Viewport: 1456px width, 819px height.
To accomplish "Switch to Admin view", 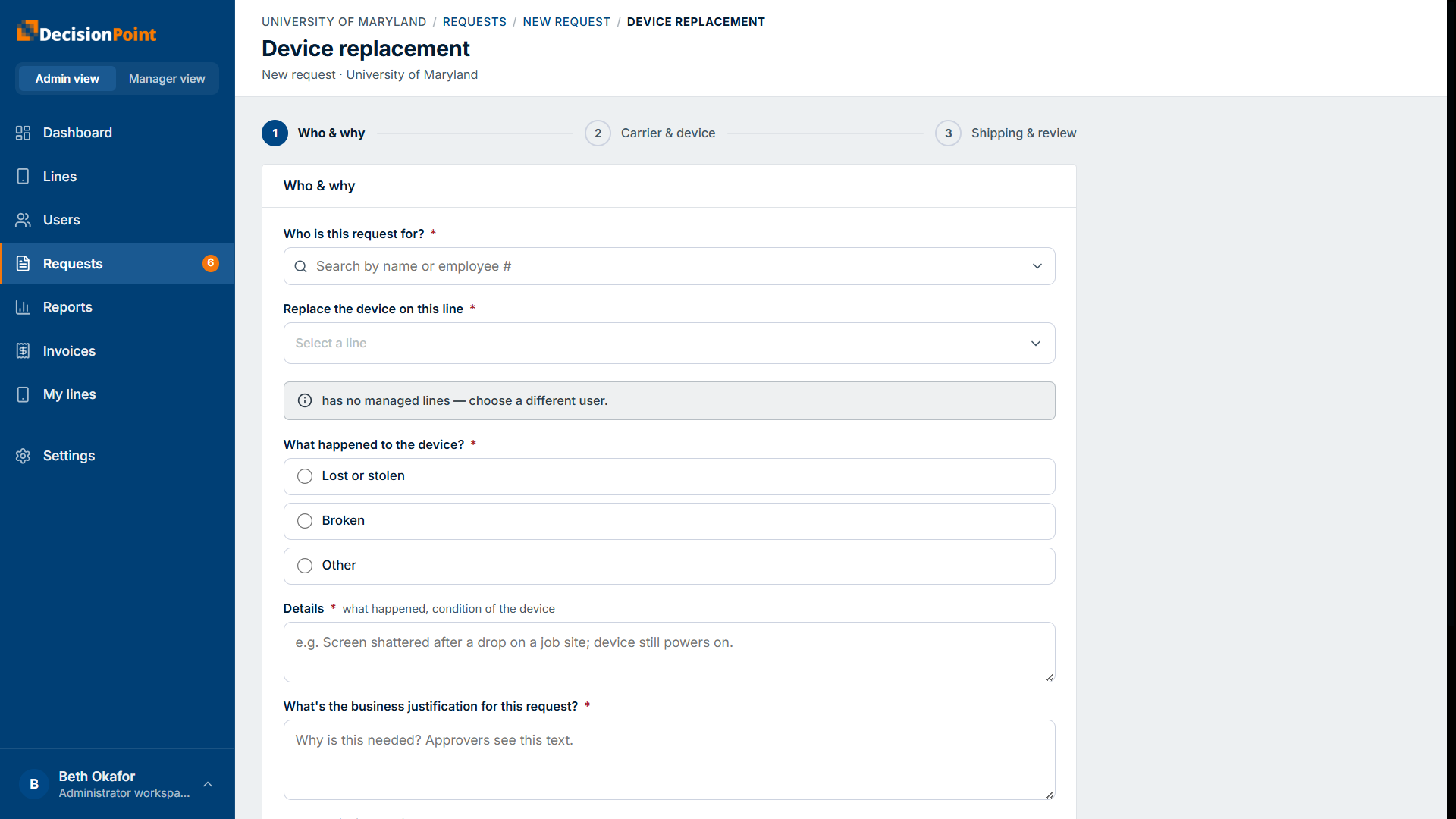I will 67,79.
